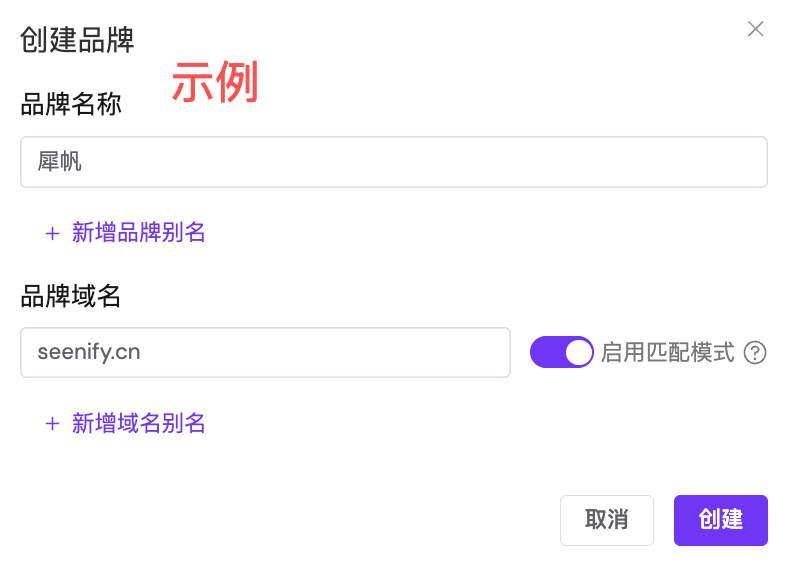This screenshot has width=786, height=566.
Task: Focus the 品牌名称 input field
Action: point(393,162)
